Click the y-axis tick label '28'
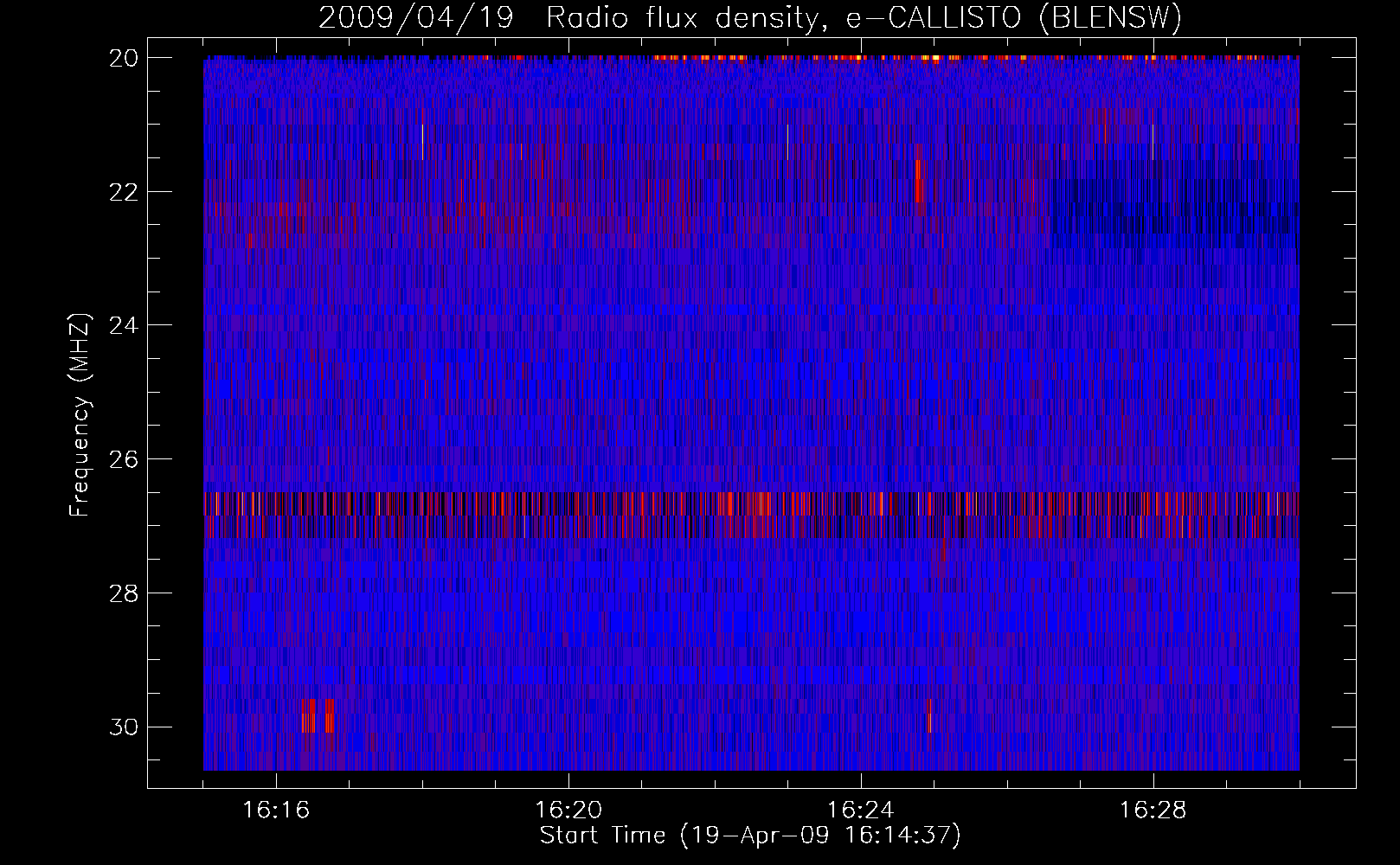 tap(124, 593)
